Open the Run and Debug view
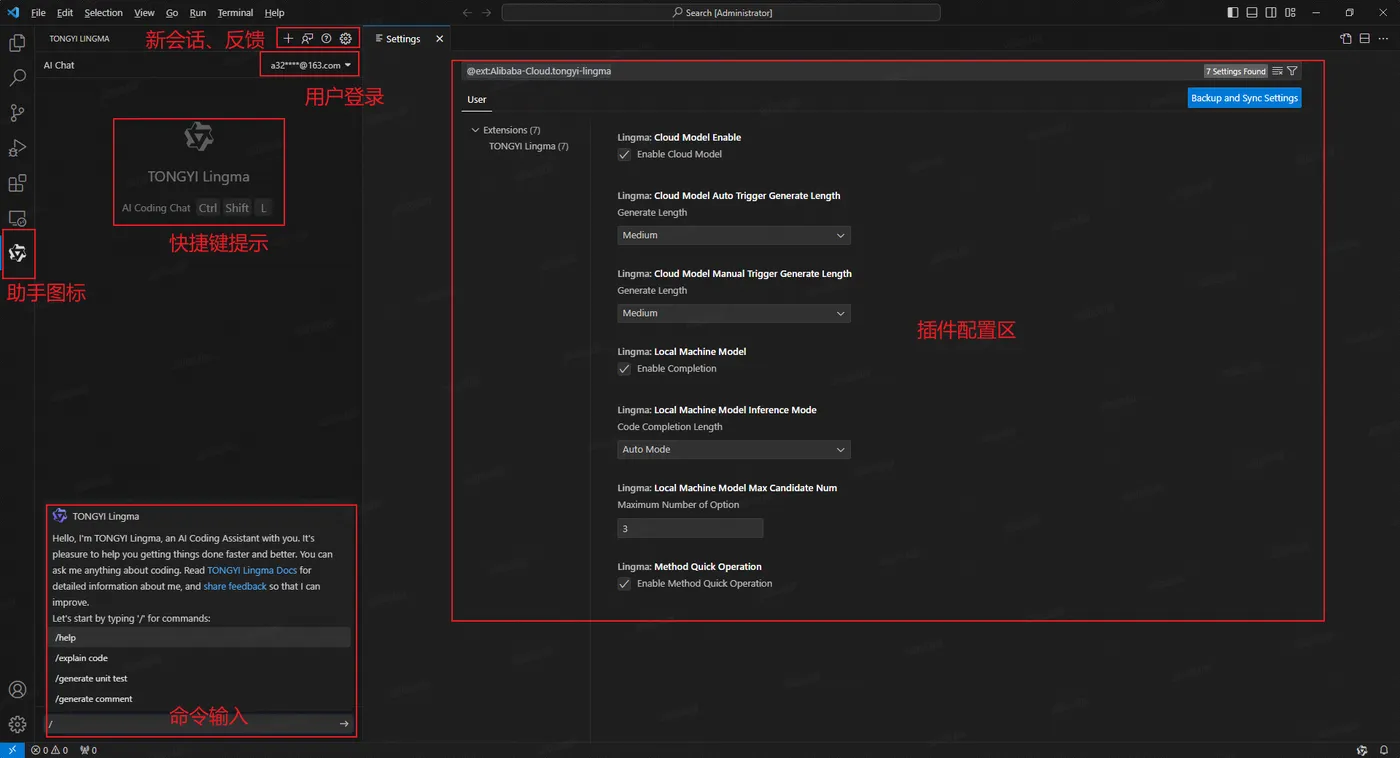Viewport: 1400px width, 758px height. [17, 148]
